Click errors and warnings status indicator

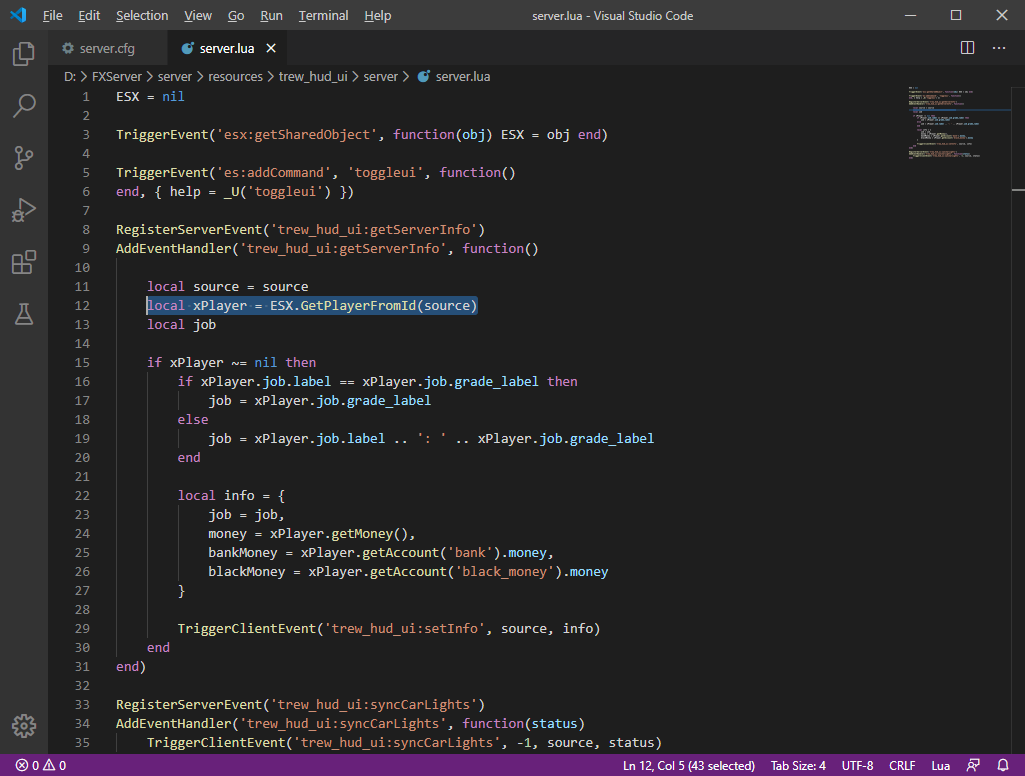point(40,766)
